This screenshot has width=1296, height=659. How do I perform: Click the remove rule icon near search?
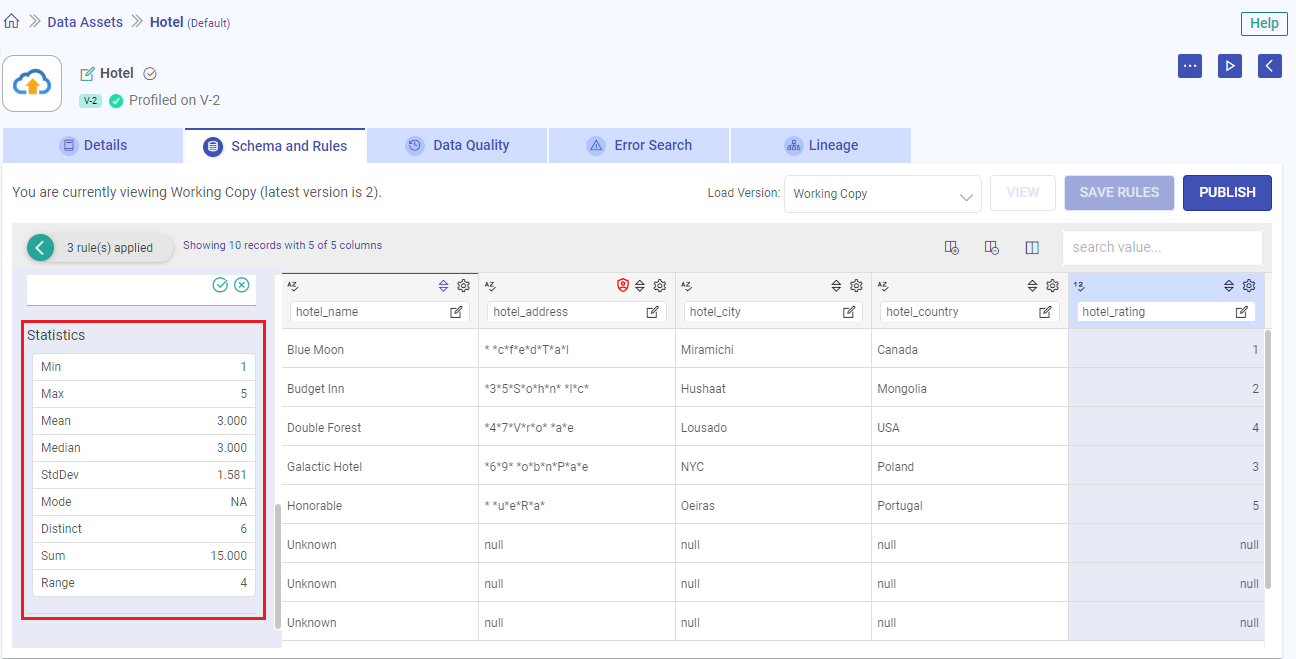point(991,247)
